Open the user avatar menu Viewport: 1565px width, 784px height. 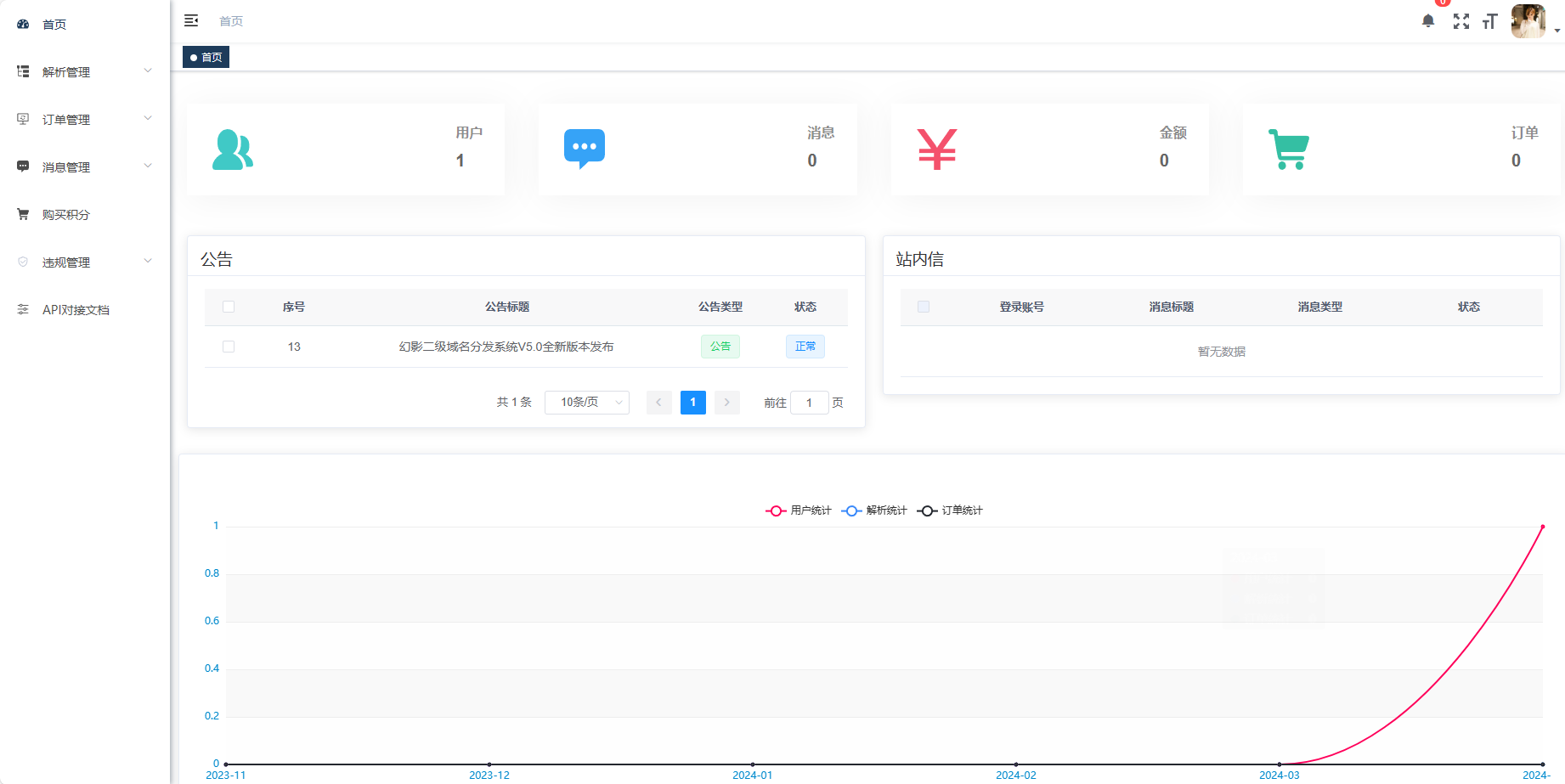pos(1528,21)
